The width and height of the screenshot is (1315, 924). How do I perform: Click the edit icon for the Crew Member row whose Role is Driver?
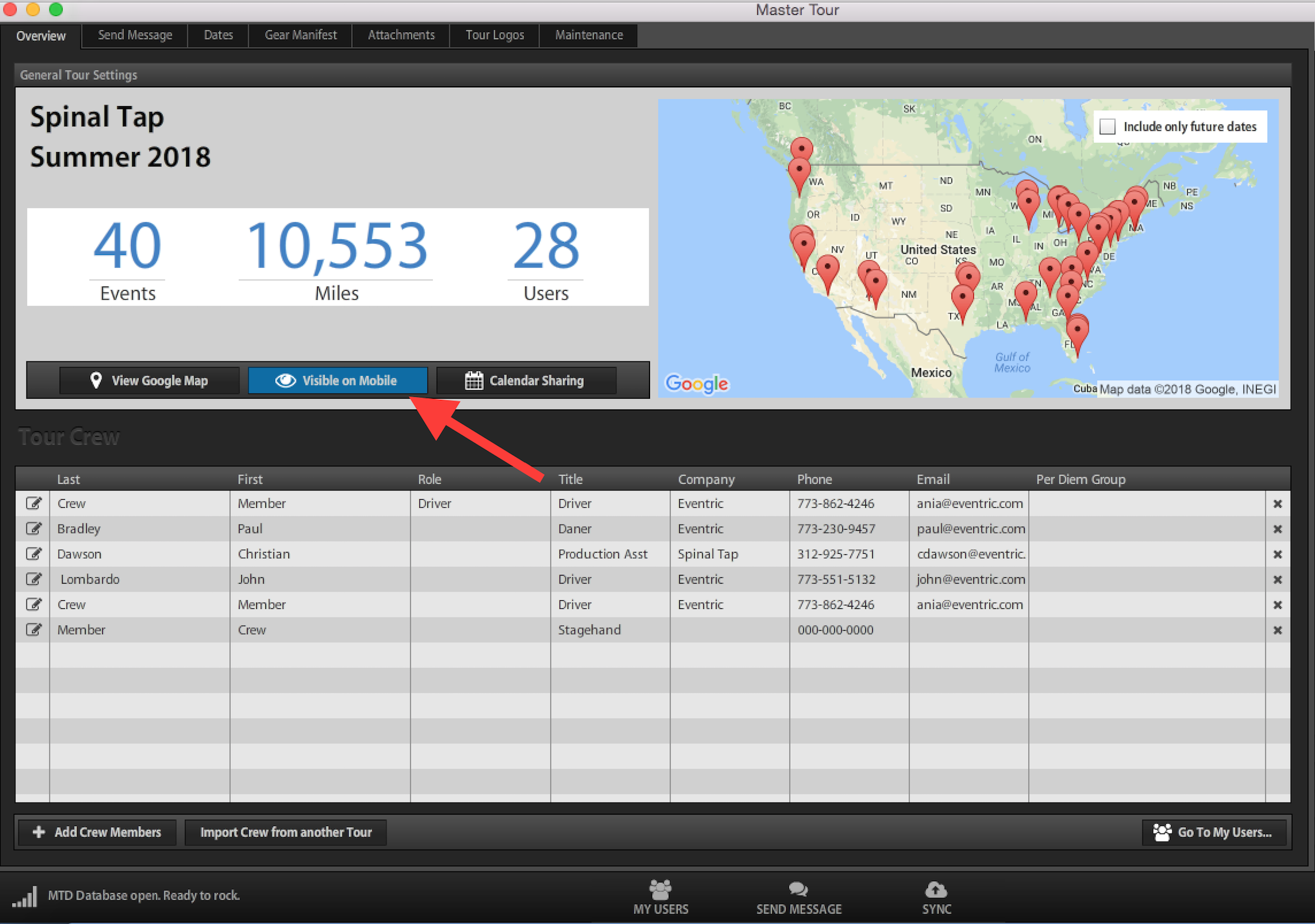pyautogui.click(x=33, y=504)
